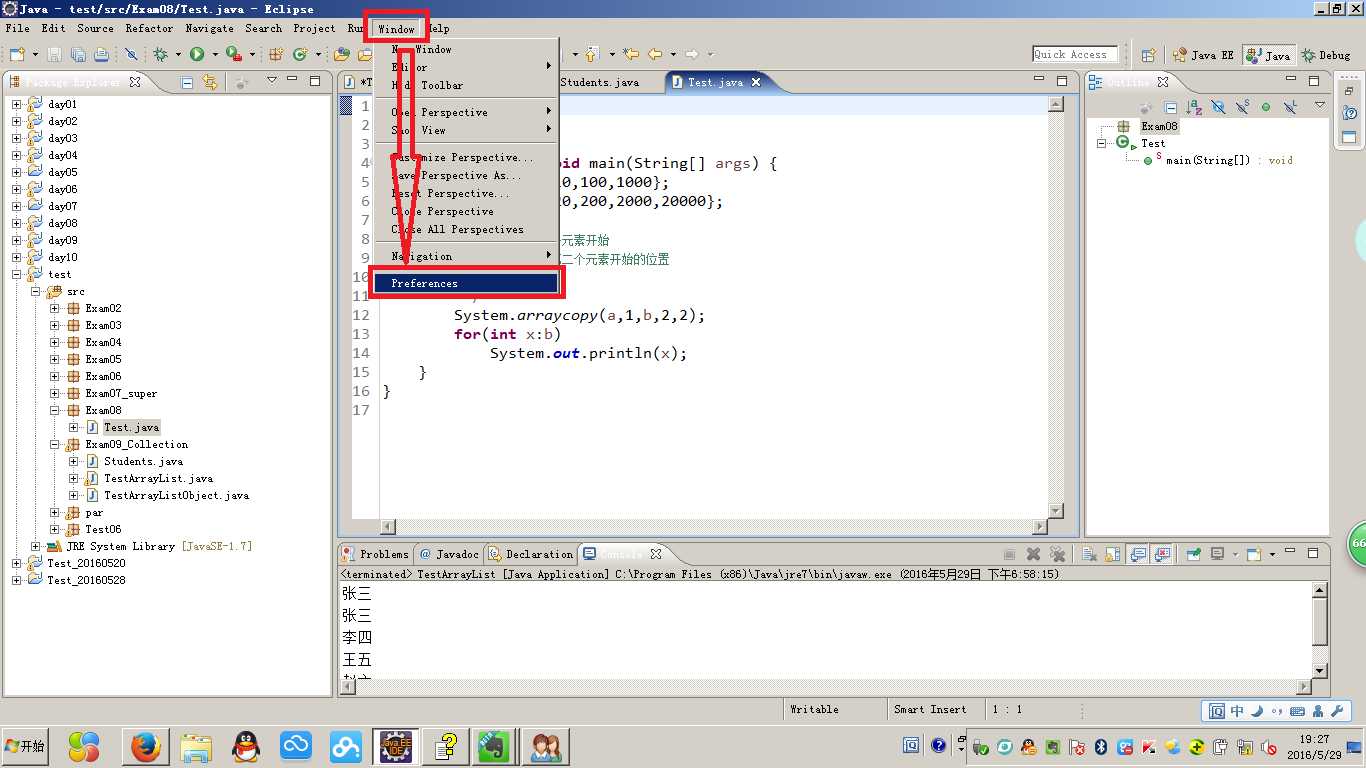Screen dimensions: 1366x768
Task: Collapse the test project node
Action: pyautogui.click(x=16, y=274)
